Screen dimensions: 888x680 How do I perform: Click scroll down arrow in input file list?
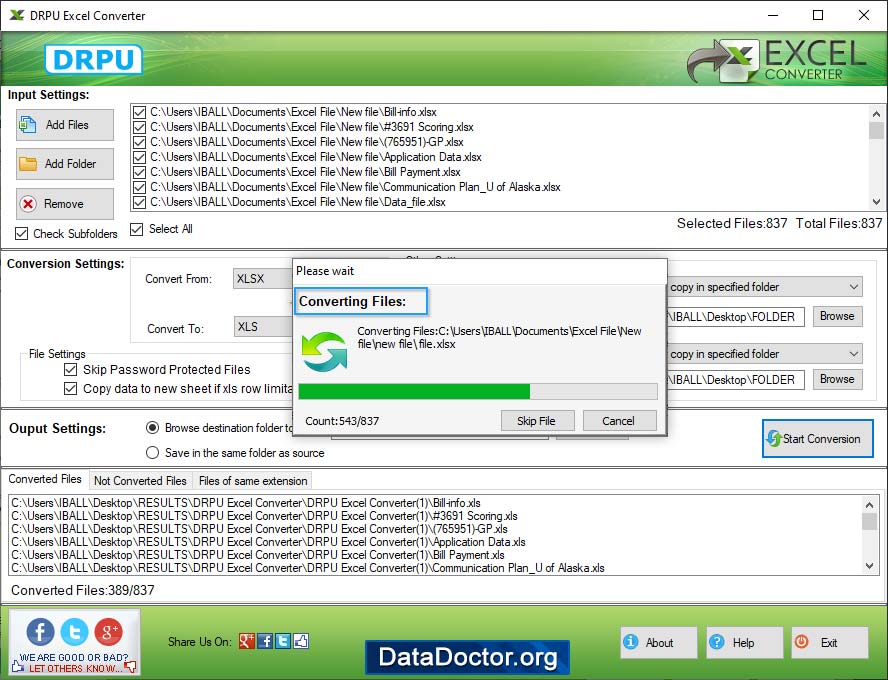click(876, 202)
